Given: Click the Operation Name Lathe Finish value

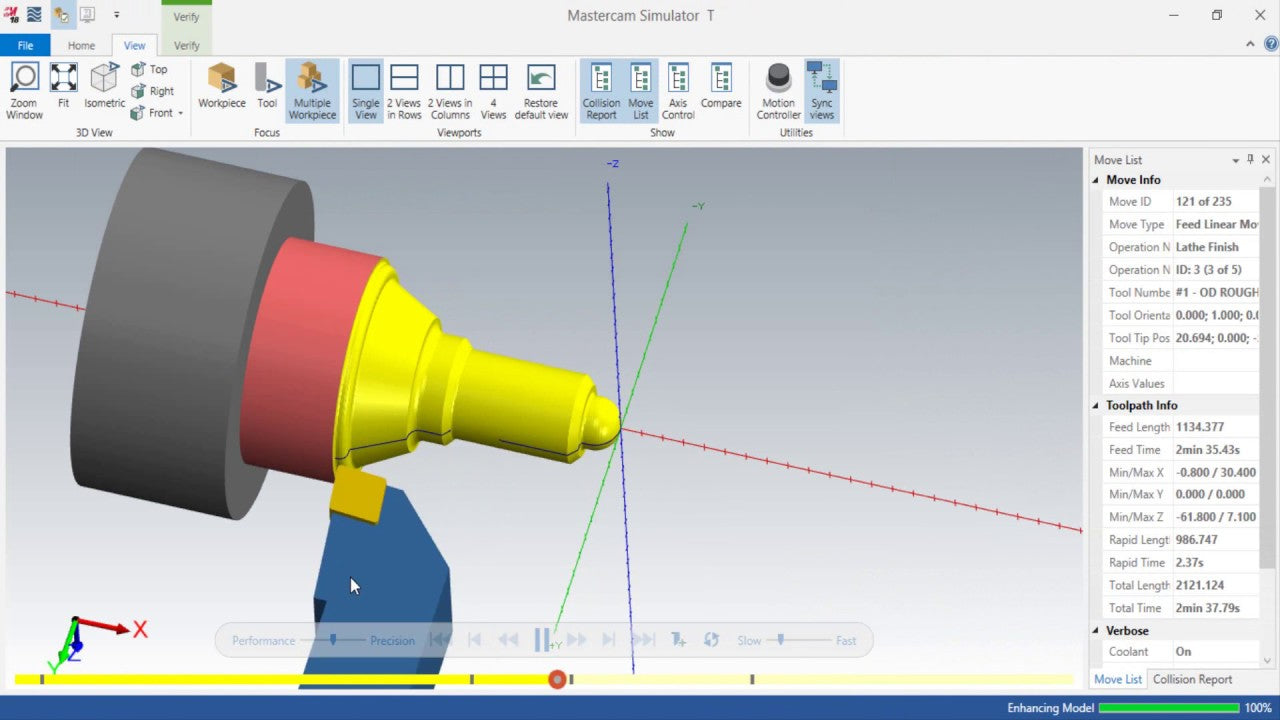Looking at the screenshot, I should 1207,247.
